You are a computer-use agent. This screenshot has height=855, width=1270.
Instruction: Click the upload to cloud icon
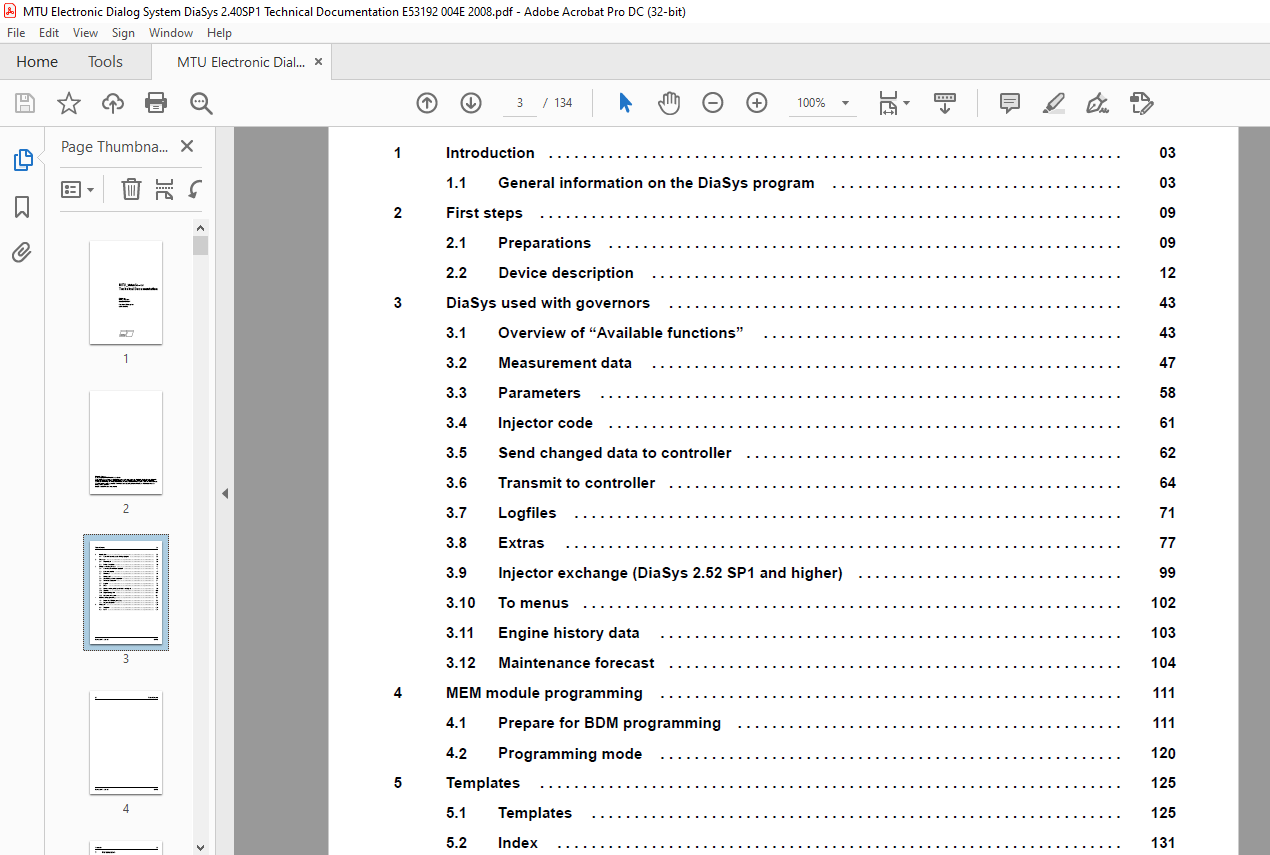coord(113,103)
